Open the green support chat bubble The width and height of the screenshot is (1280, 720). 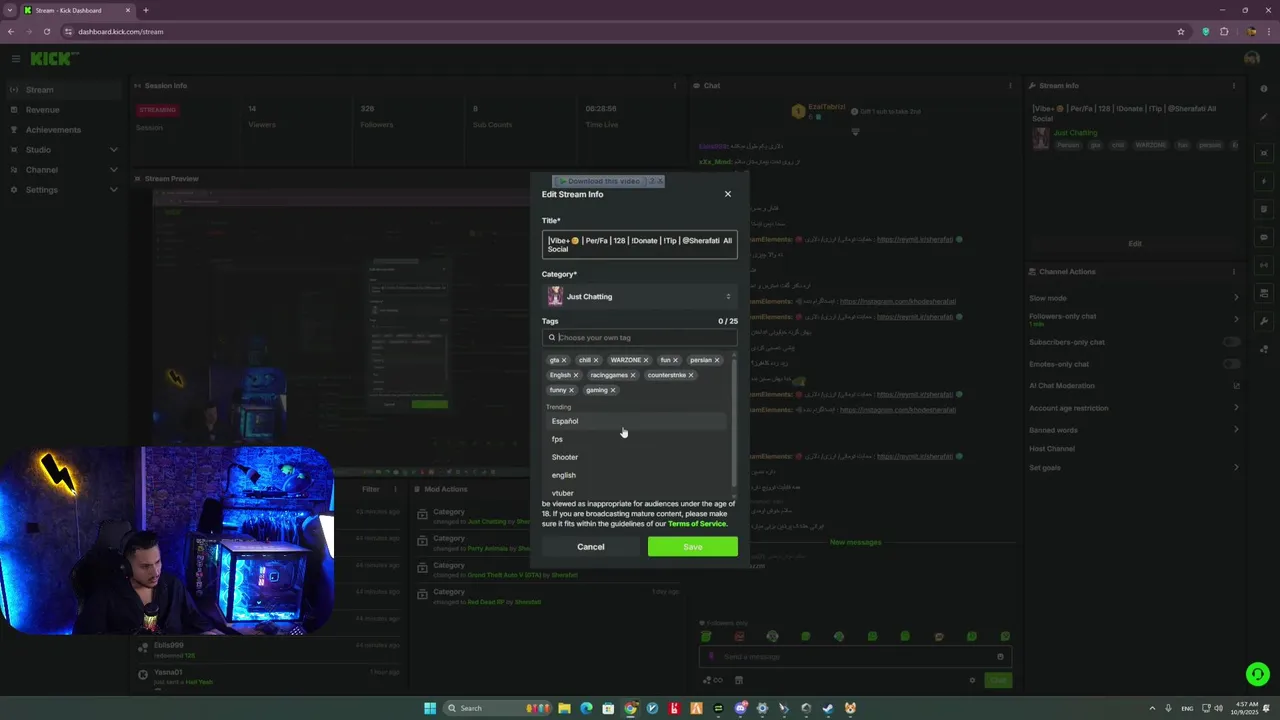(1258, 675)
